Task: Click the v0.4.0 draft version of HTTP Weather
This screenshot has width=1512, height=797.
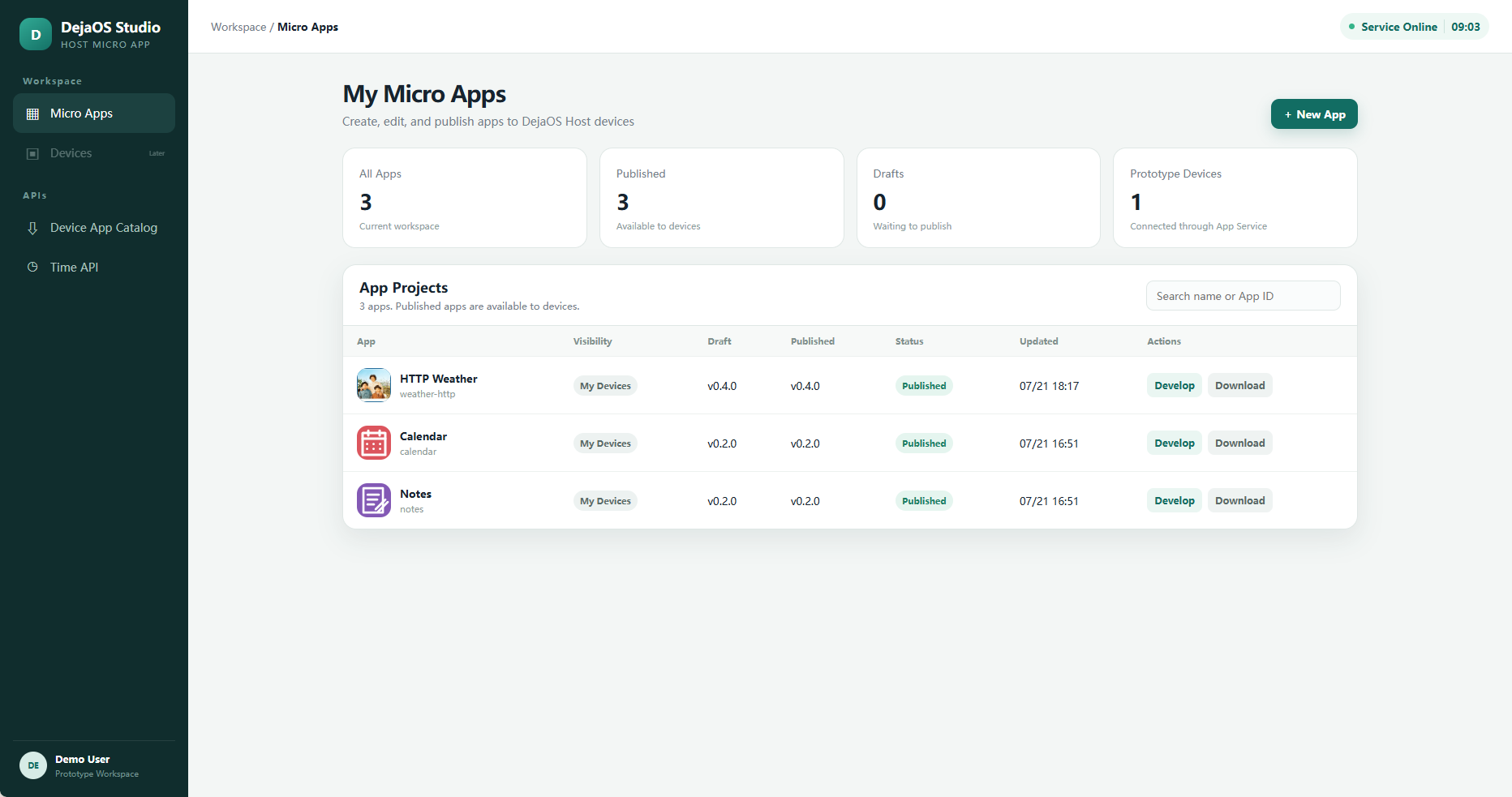Action: pyautogui.click(x=722, y=386)
